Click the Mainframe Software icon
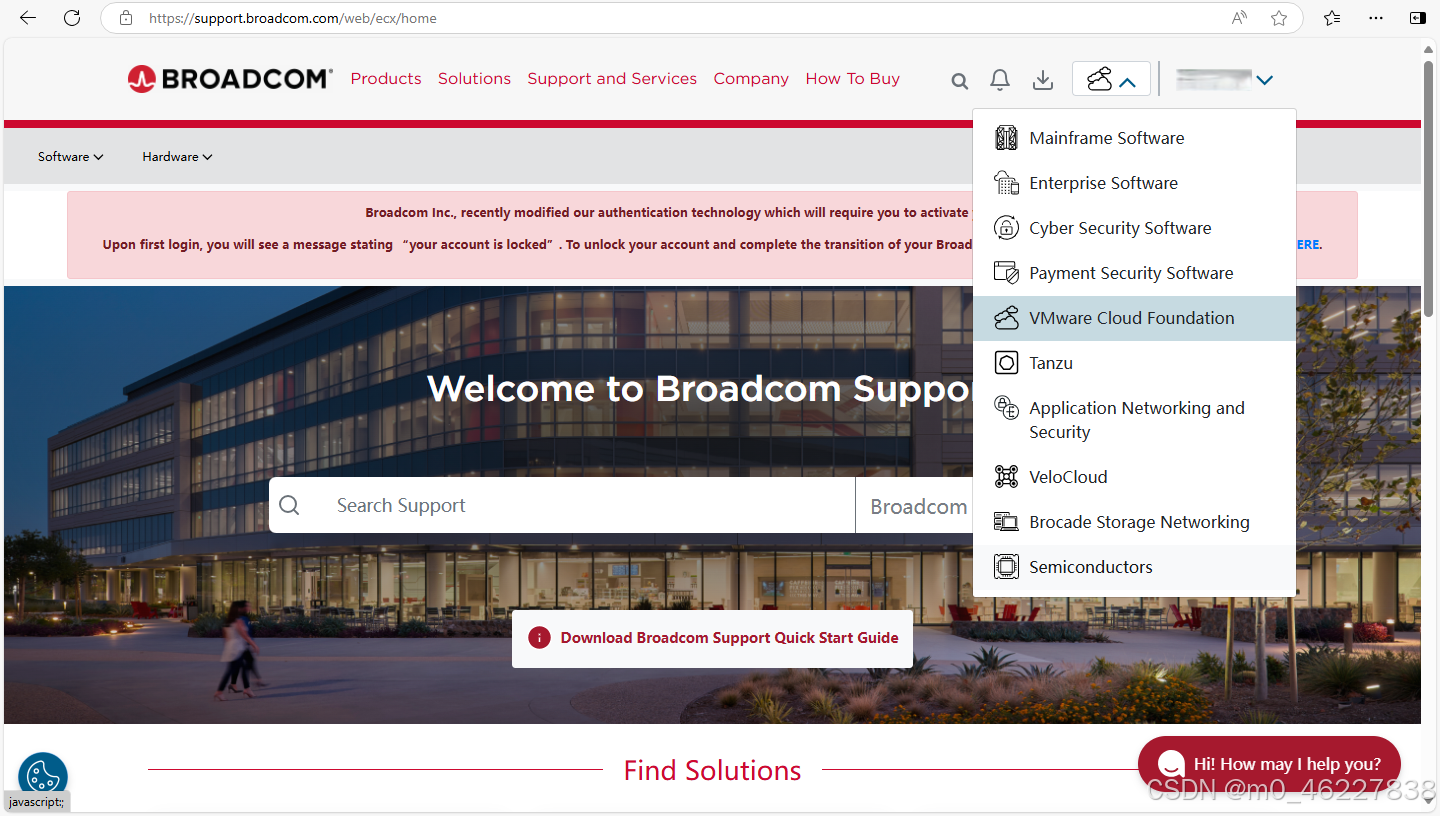This screenshot has width=1440, height=816. [x=1006, y=138]
